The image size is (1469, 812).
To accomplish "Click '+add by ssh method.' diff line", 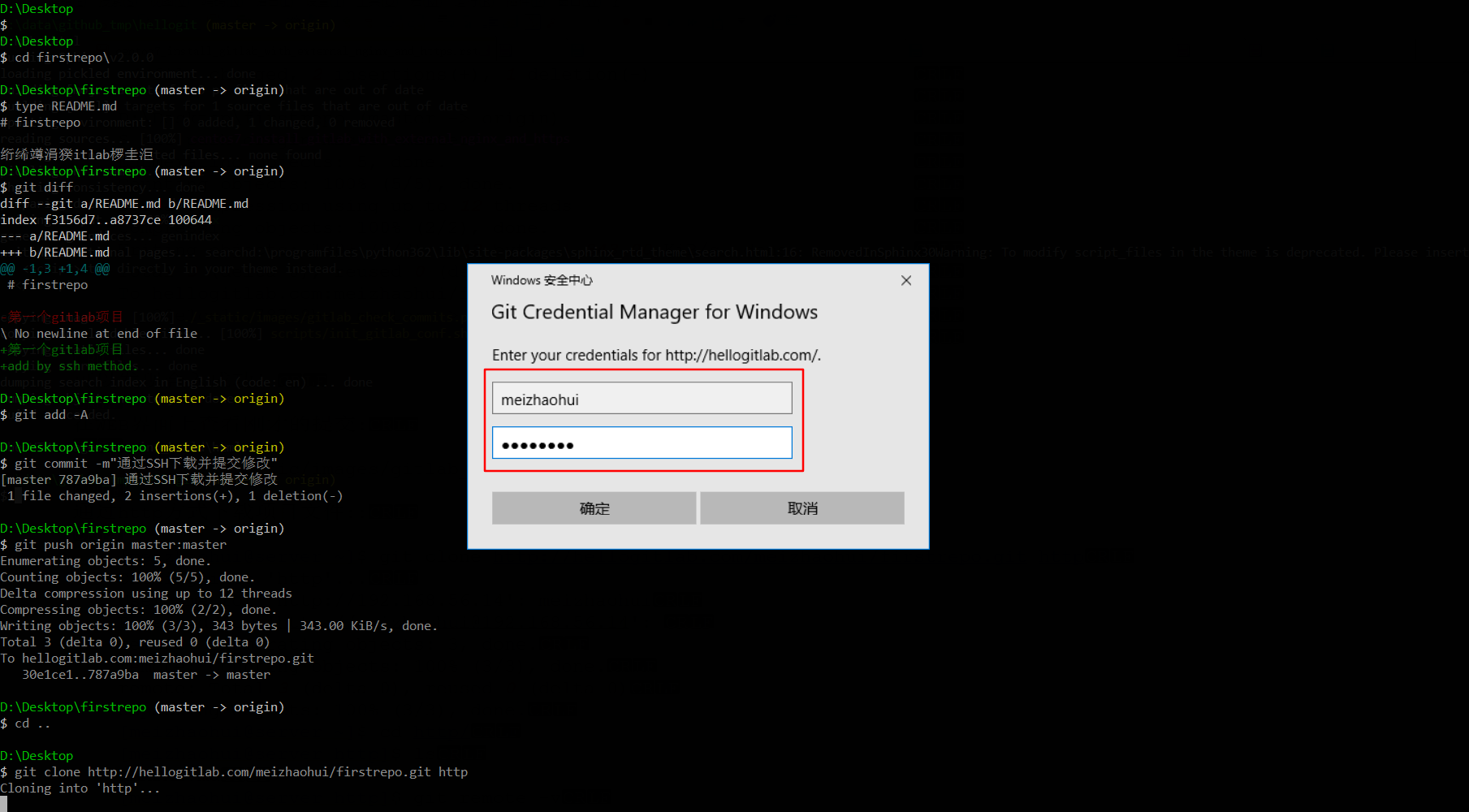I will coord(69,366).
